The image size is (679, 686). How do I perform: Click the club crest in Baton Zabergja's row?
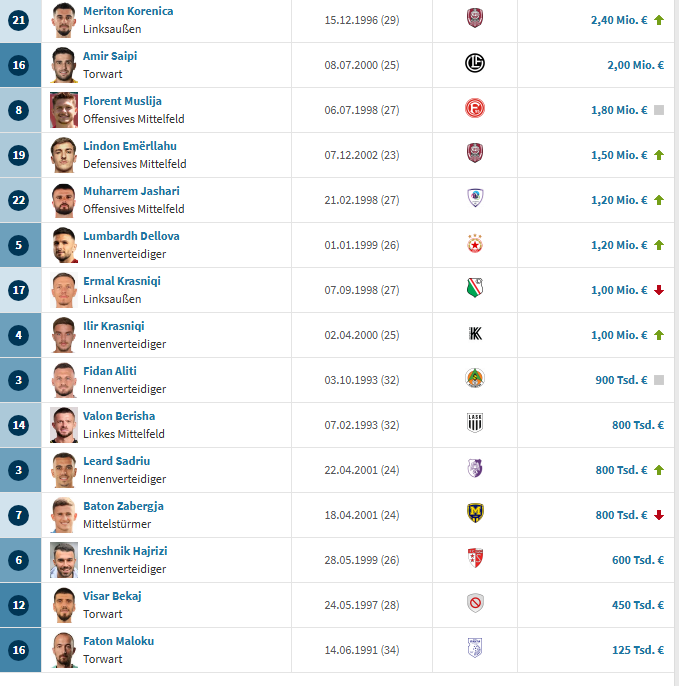click(474, 514)
